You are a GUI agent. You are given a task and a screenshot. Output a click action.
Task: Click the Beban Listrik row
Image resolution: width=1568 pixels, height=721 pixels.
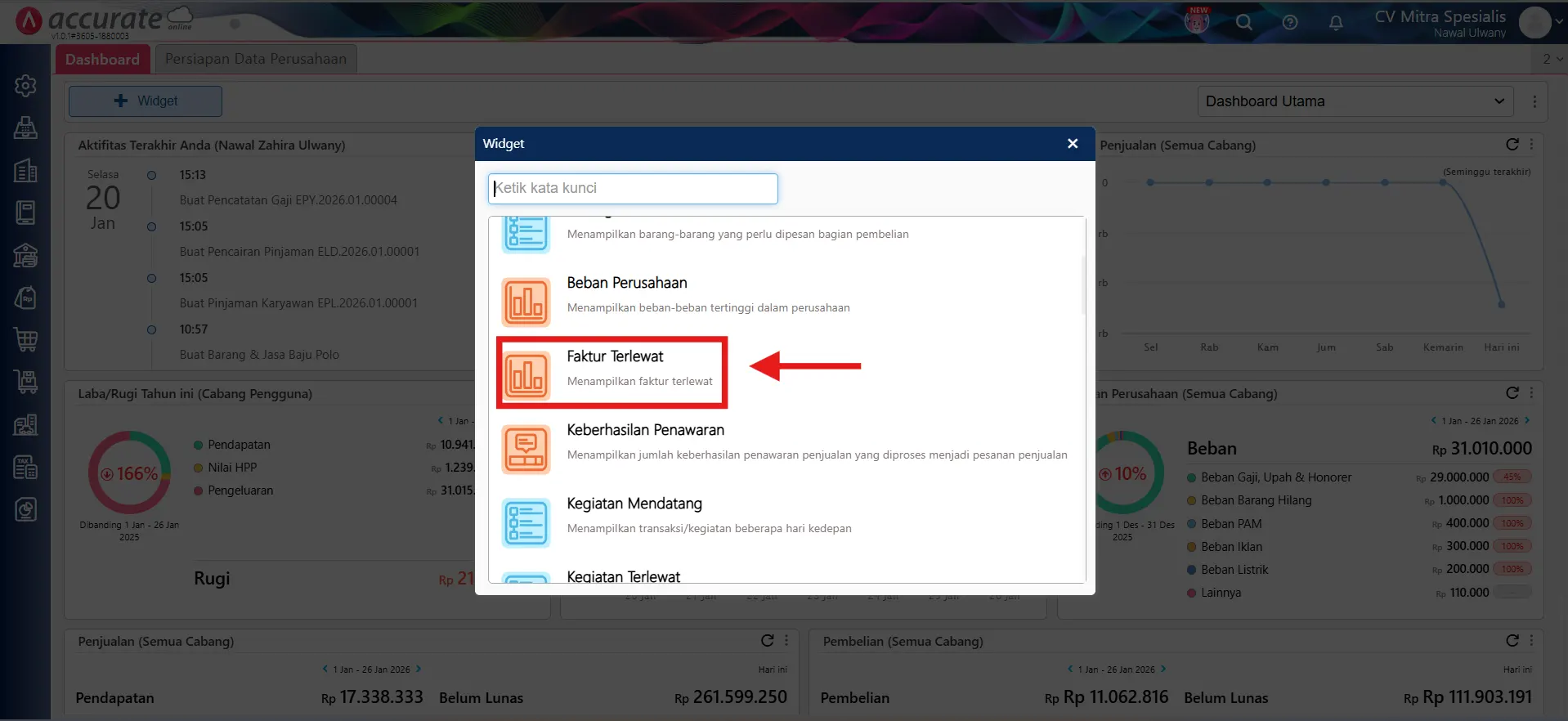pos(1359,570)
